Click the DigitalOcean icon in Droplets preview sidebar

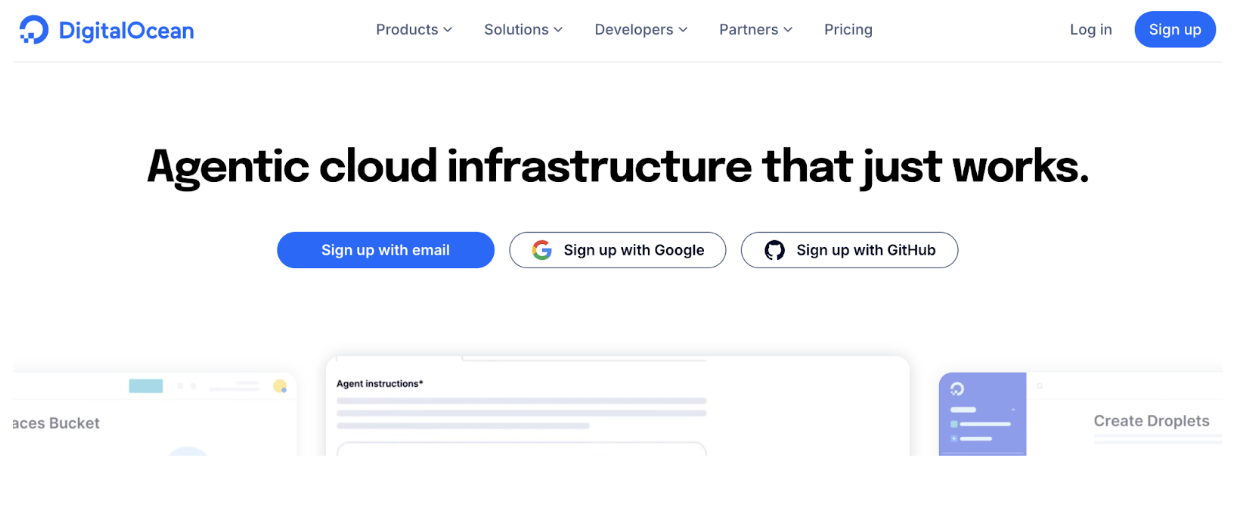pyautogui.click(x=958, y=389)
